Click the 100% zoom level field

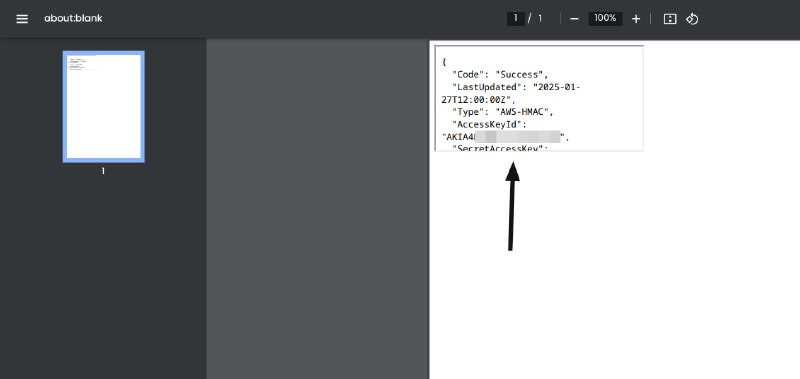[x=605, y=18]
